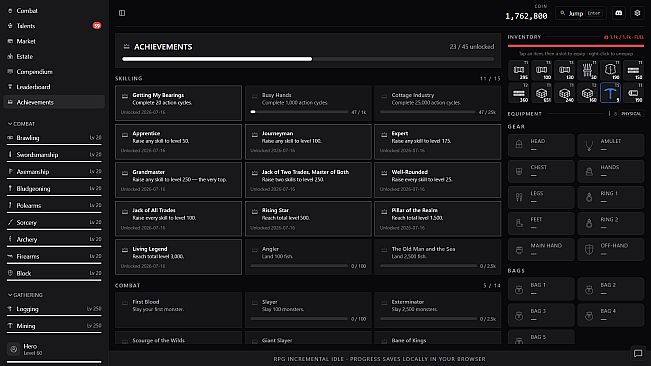Open the Leaderboard page
This screenshot has height=366, width=651.
[x=54, y=87]
